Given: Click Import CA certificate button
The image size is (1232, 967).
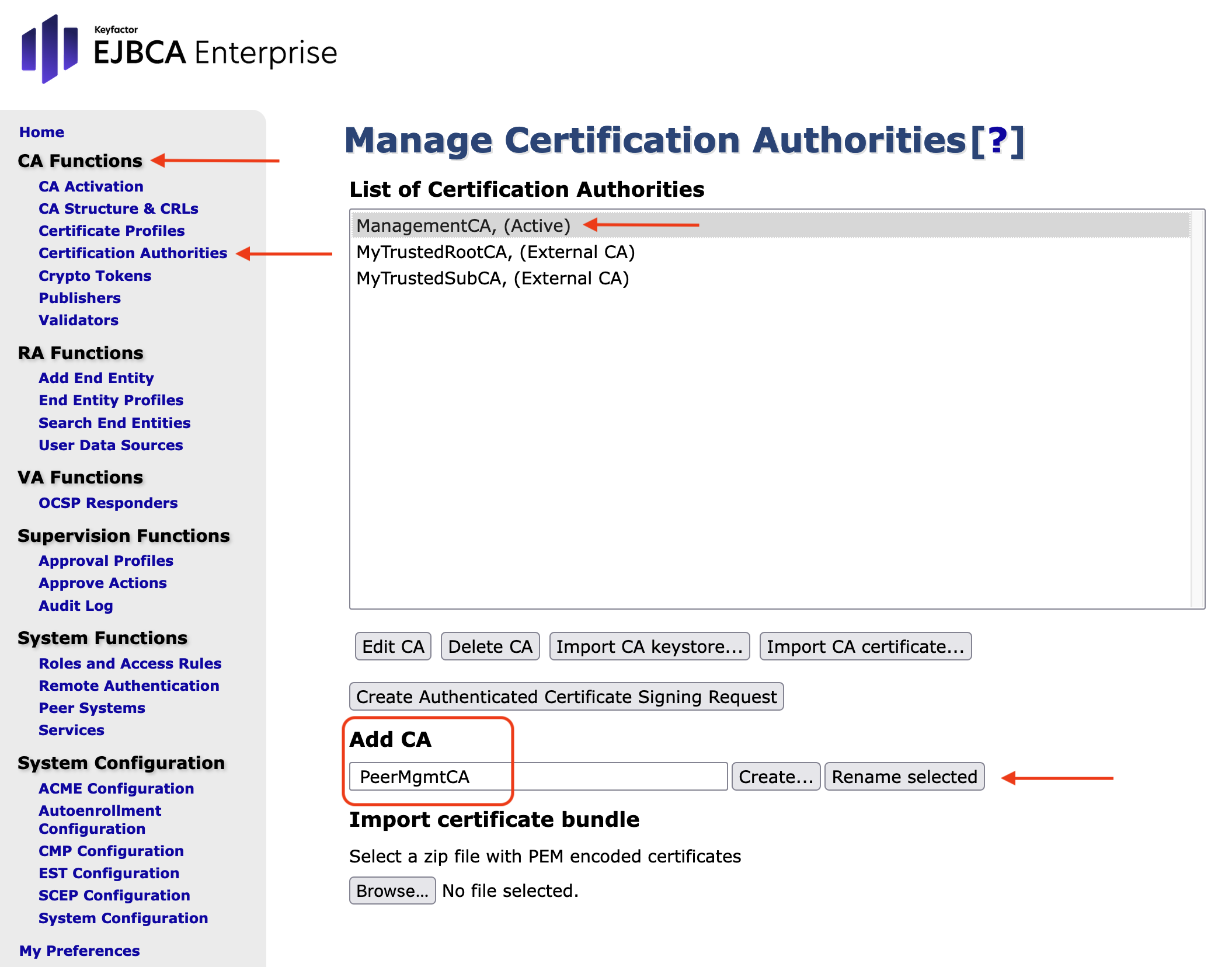Looking at the screenshot, I should click(865, 646).
